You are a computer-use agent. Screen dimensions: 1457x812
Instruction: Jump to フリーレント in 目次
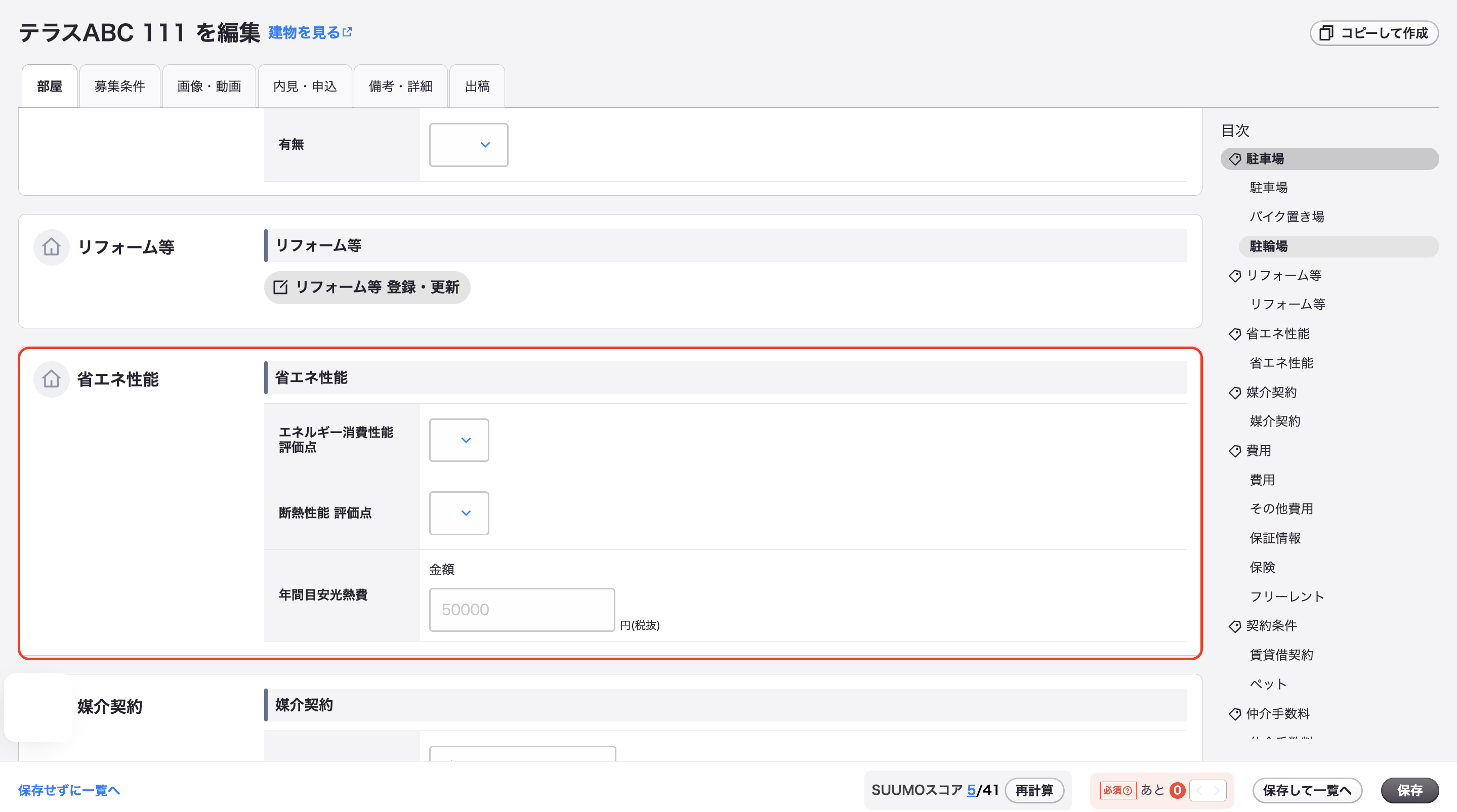point(1287,596)
